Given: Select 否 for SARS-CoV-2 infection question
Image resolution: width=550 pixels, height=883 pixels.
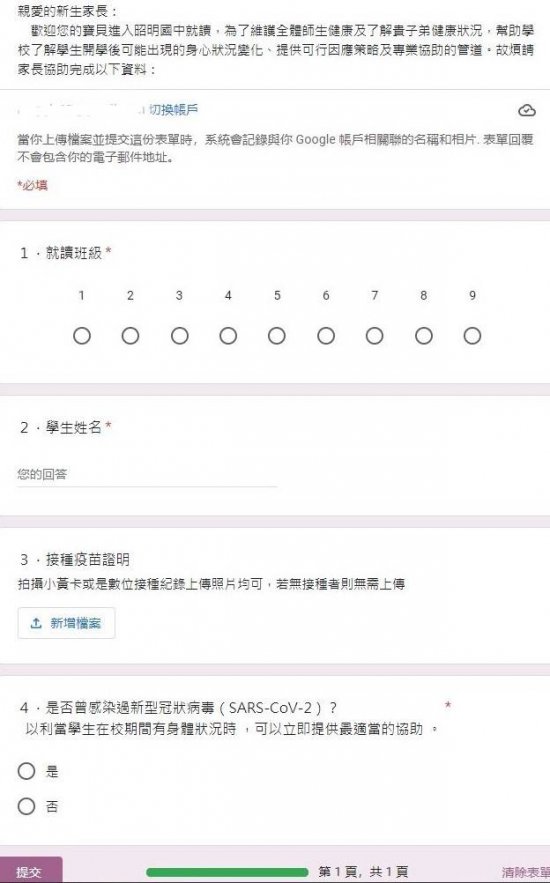Looking at the screenshot, I should (26, 806).
